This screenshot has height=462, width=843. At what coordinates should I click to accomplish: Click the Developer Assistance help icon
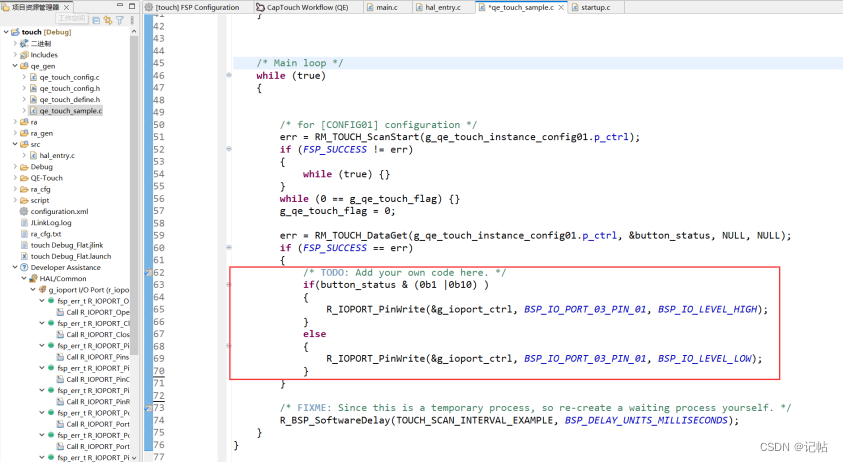(24, 267)
